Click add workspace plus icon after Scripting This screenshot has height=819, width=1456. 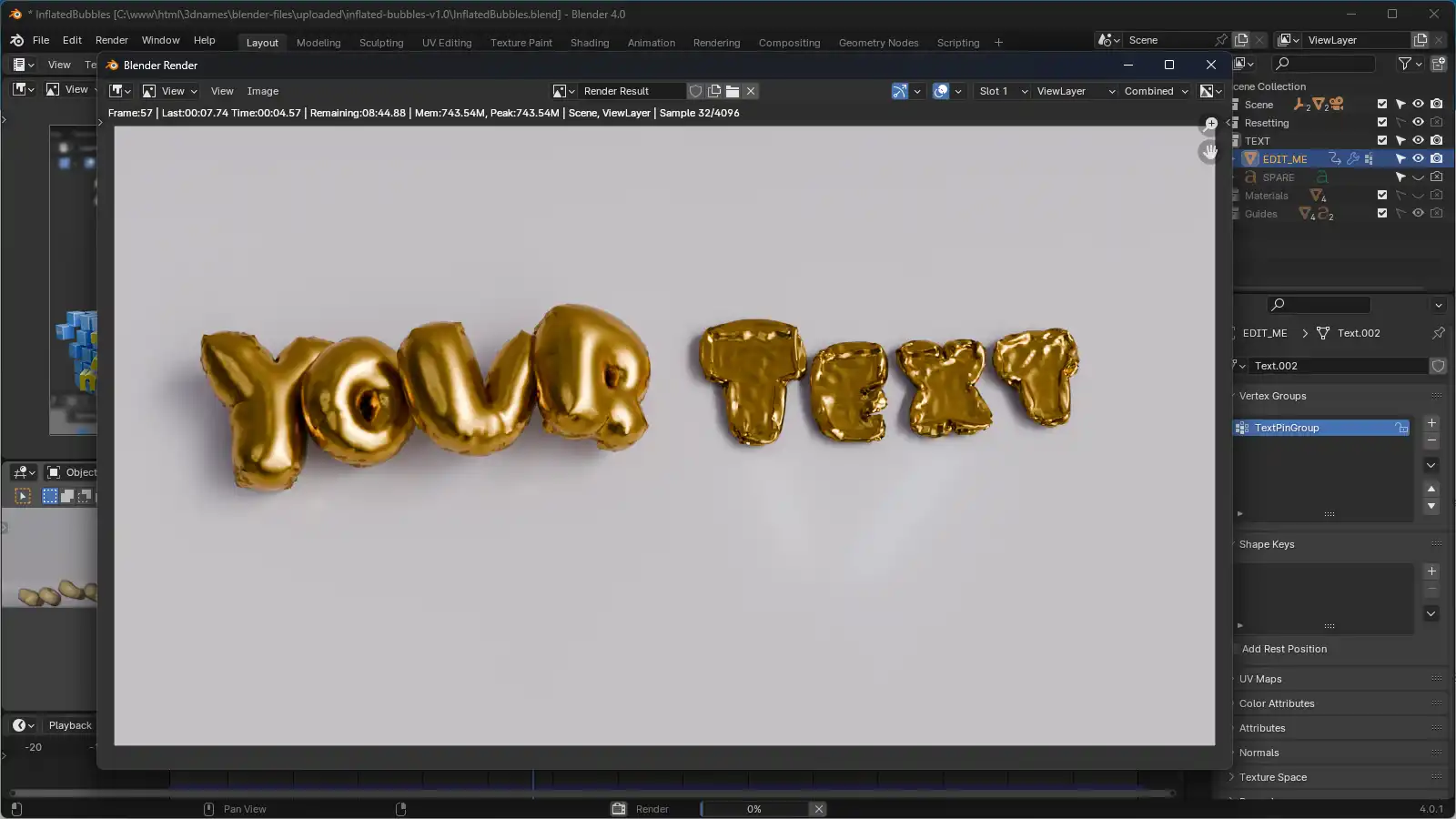[998, 43]
